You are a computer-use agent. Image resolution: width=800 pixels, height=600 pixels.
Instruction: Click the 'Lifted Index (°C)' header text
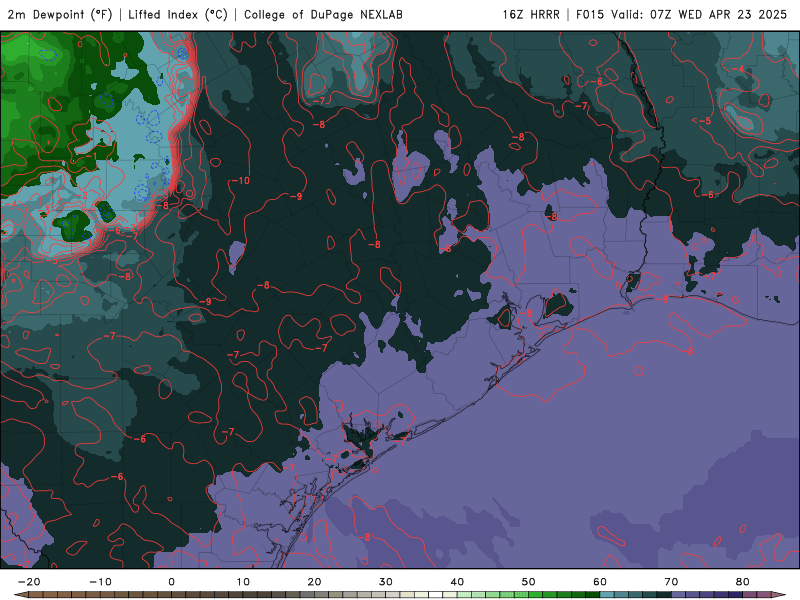pyautogui.click(x=178, y=15)
